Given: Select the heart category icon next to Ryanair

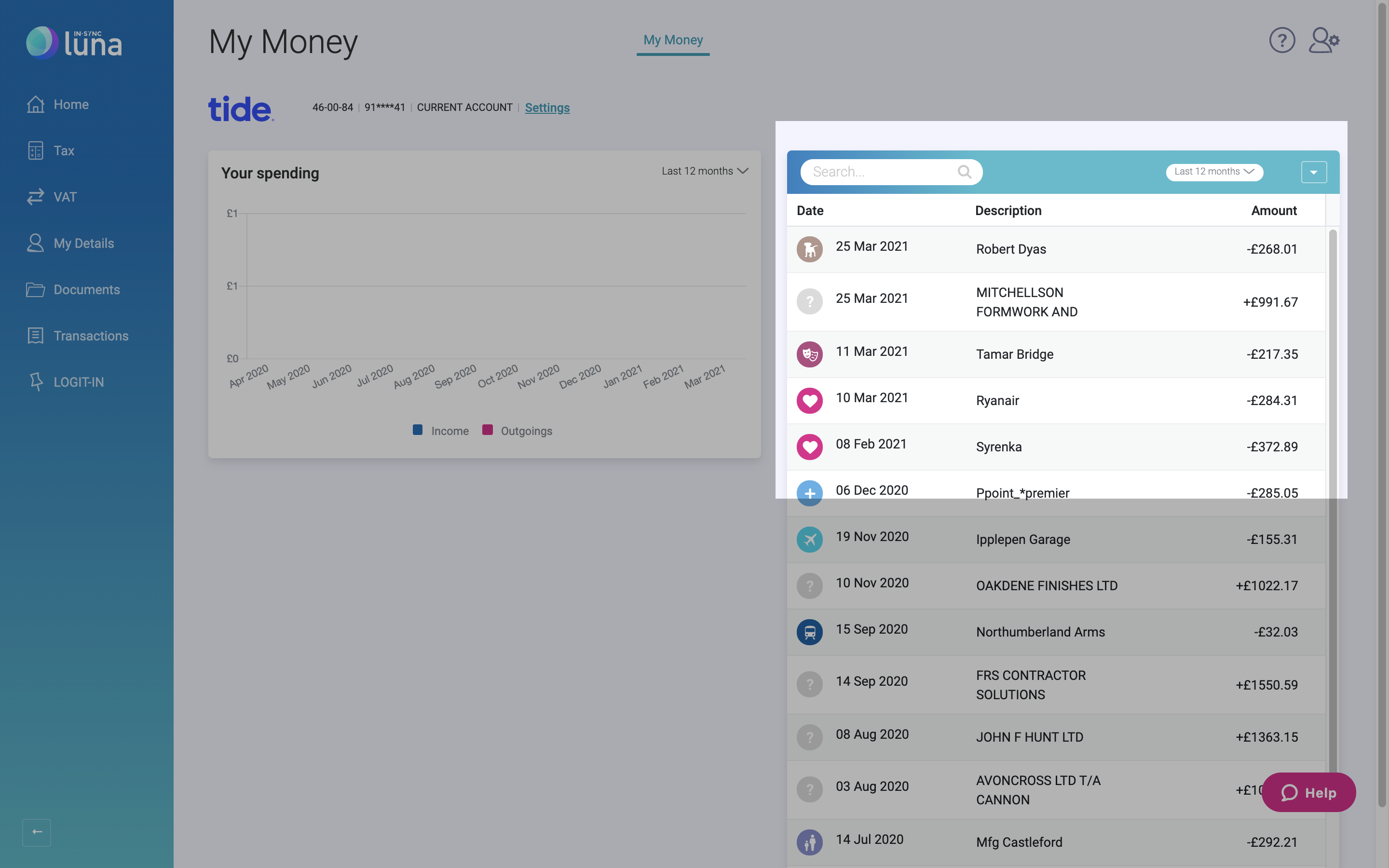Looking at the screenshot, I should coord(810,400).
